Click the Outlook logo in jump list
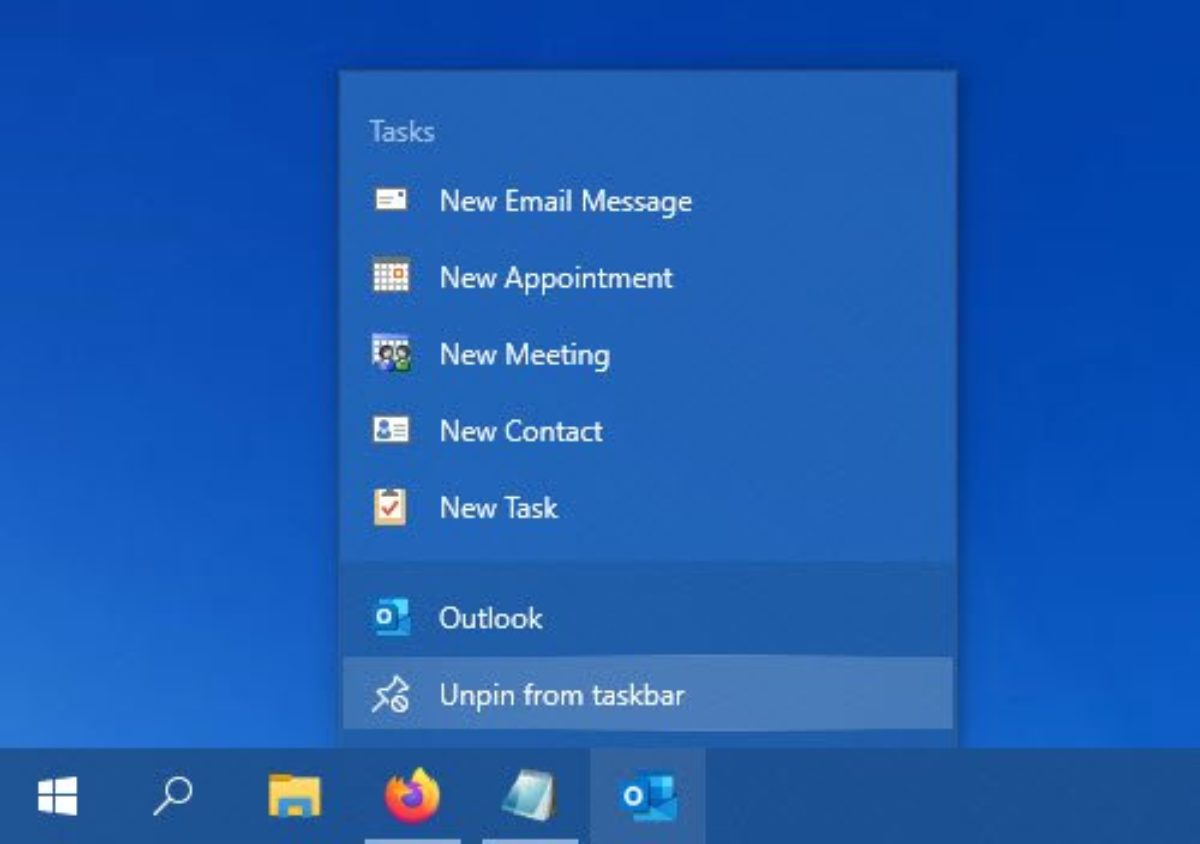 click(x=391, y=617)
